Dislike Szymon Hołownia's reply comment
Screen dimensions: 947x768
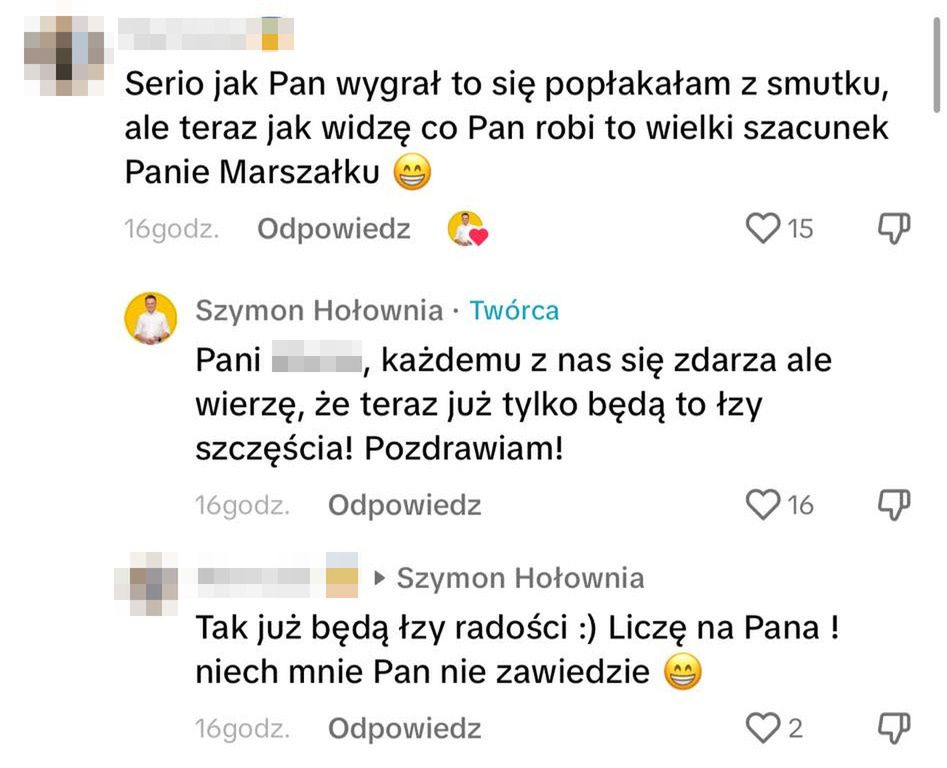[894, 505]
